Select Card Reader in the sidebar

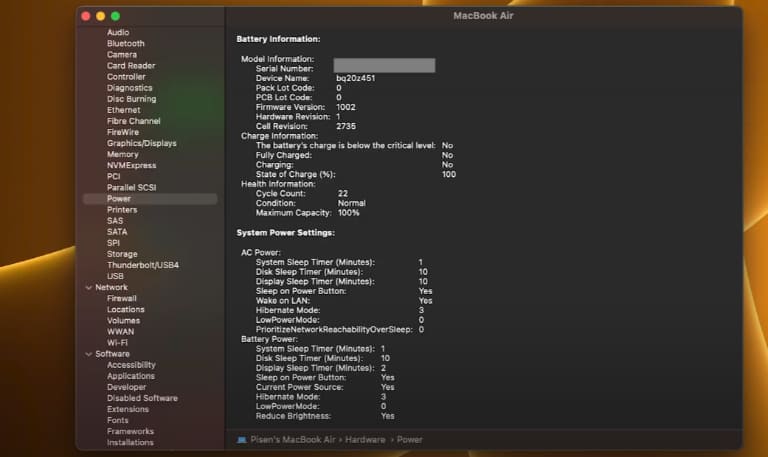[x=131, y=66]
